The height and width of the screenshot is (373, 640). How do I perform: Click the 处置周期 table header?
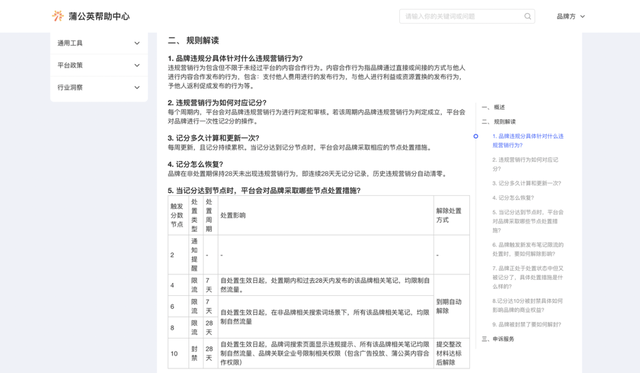210,215
